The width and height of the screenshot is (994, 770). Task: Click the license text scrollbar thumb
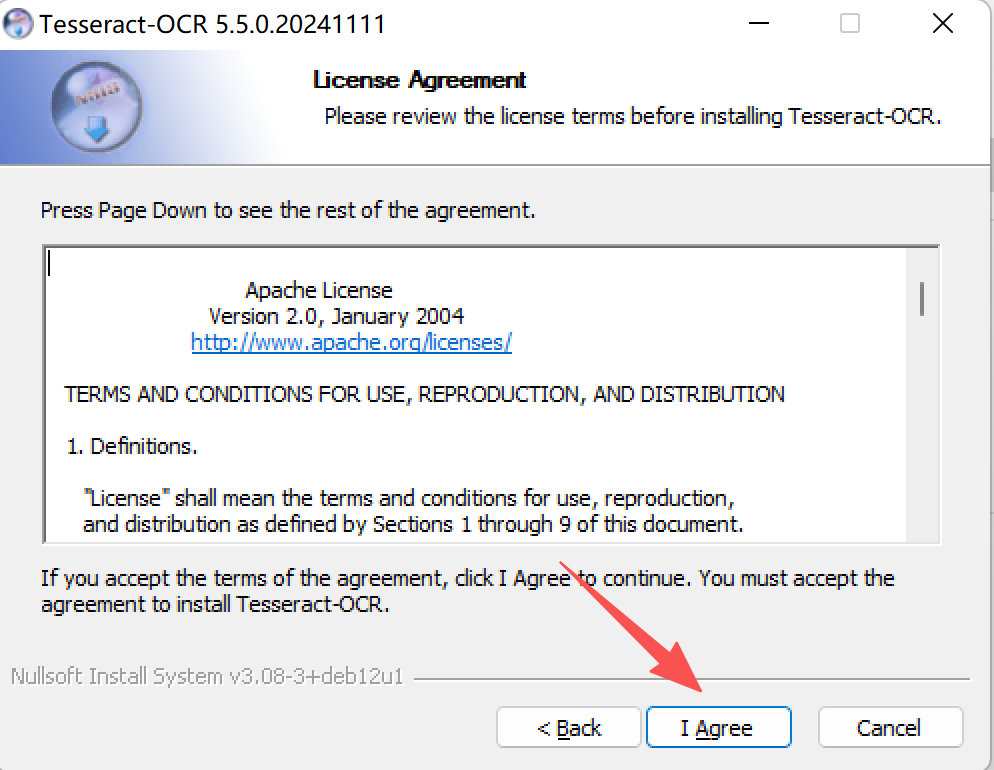pos(921,298)
